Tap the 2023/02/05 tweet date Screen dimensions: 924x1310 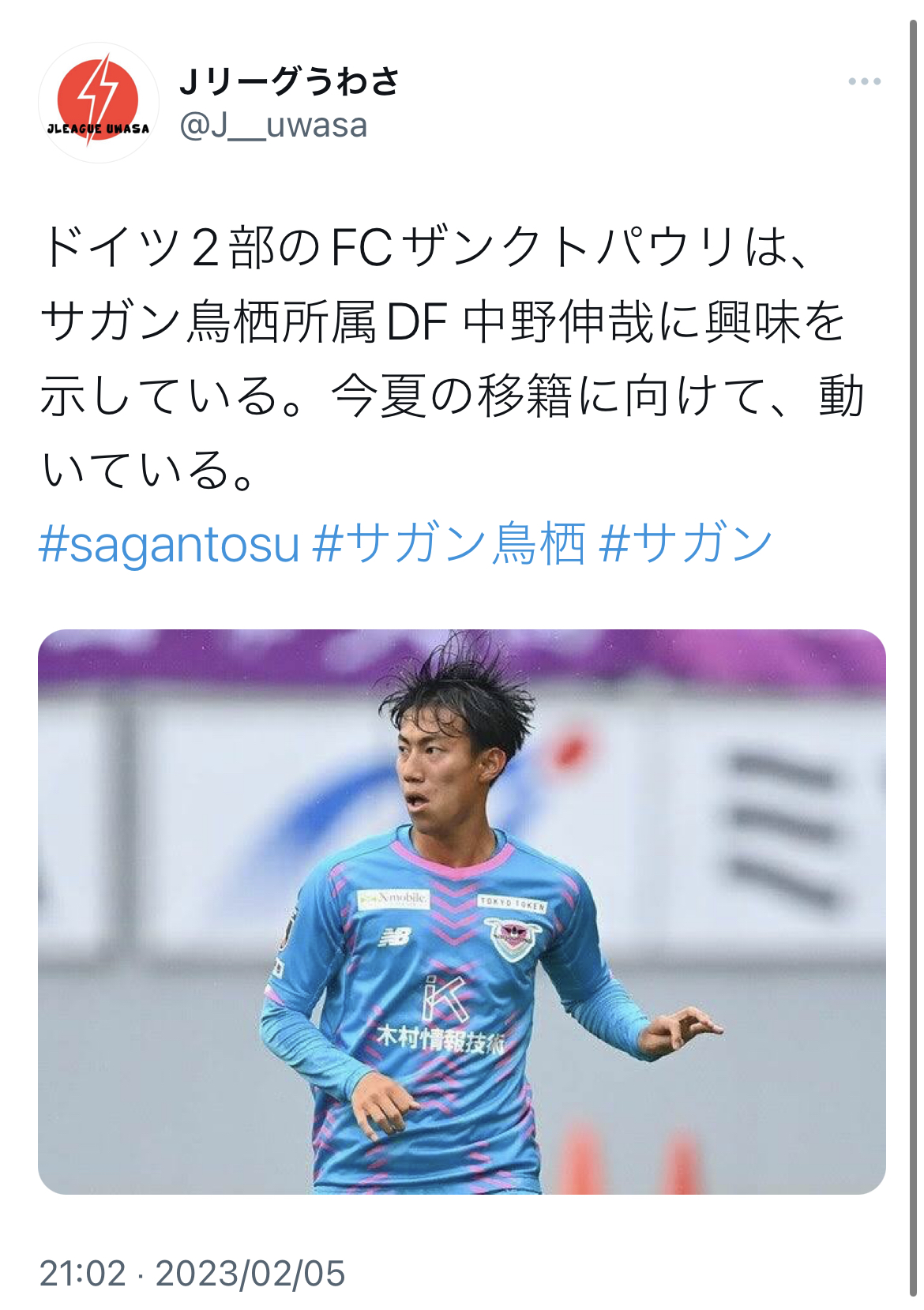coord(250,1274)
